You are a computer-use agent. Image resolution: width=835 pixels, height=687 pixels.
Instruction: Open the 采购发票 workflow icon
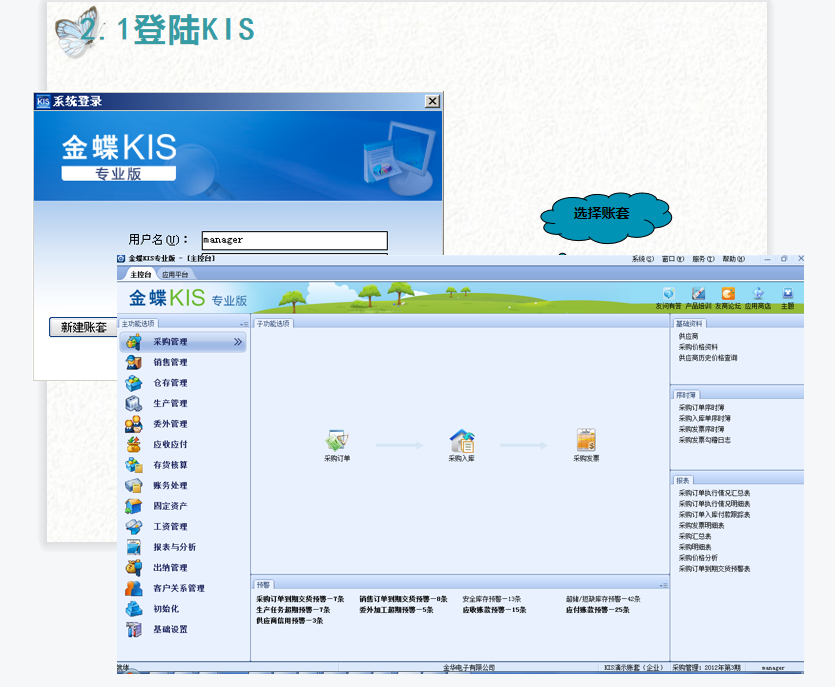pyautogui.click(x=585, y=440)
